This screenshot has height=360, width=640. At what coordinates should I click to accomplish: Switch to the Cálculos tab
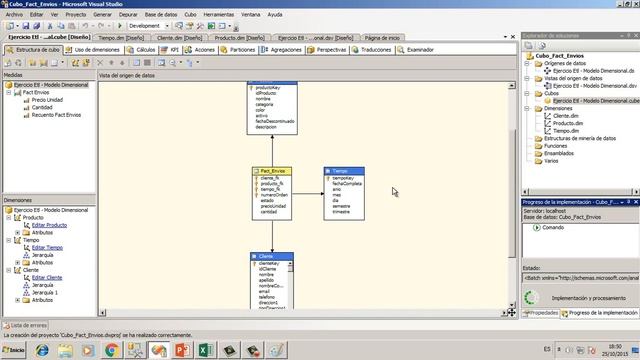coord(141,50)
